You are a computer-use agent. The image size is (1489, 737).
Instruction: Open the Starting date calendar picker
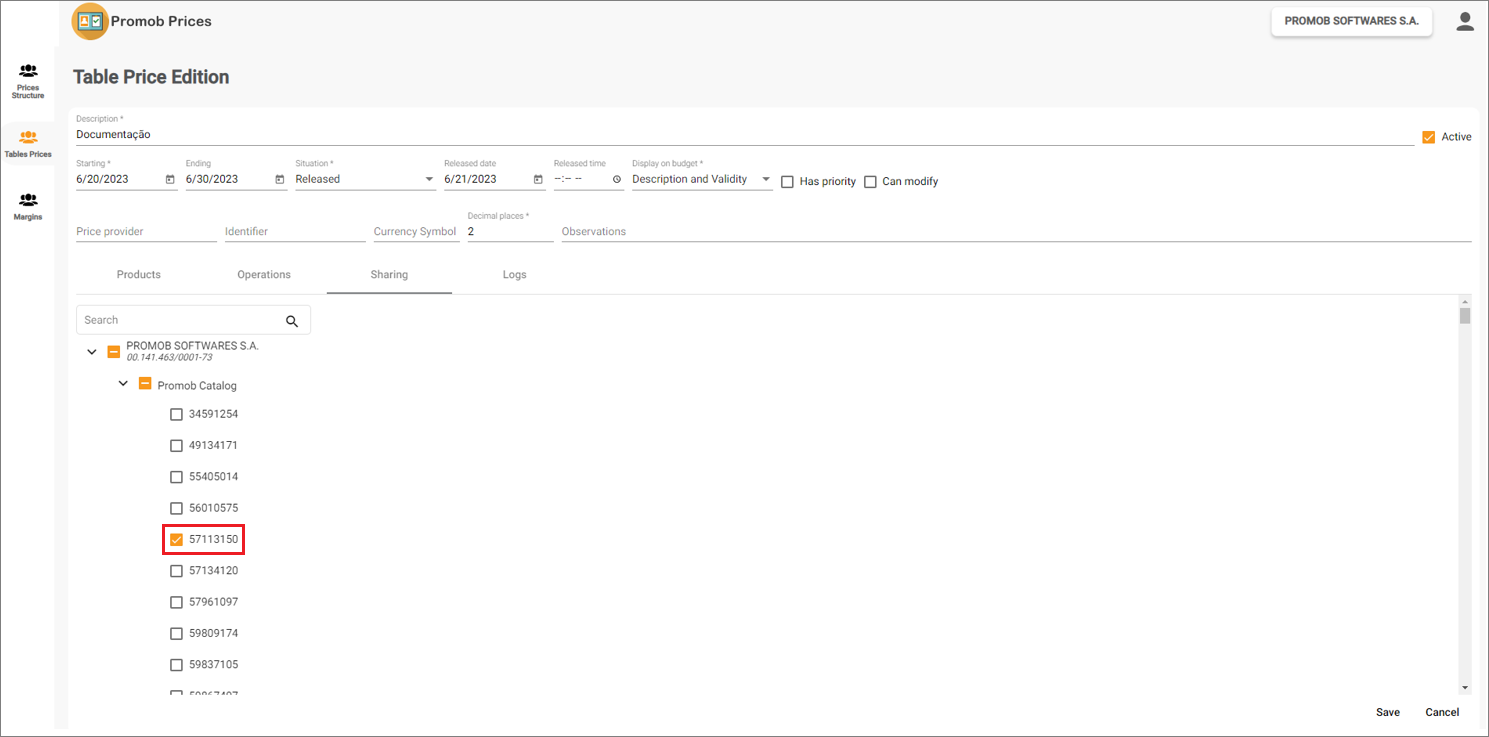click(170, 179)
